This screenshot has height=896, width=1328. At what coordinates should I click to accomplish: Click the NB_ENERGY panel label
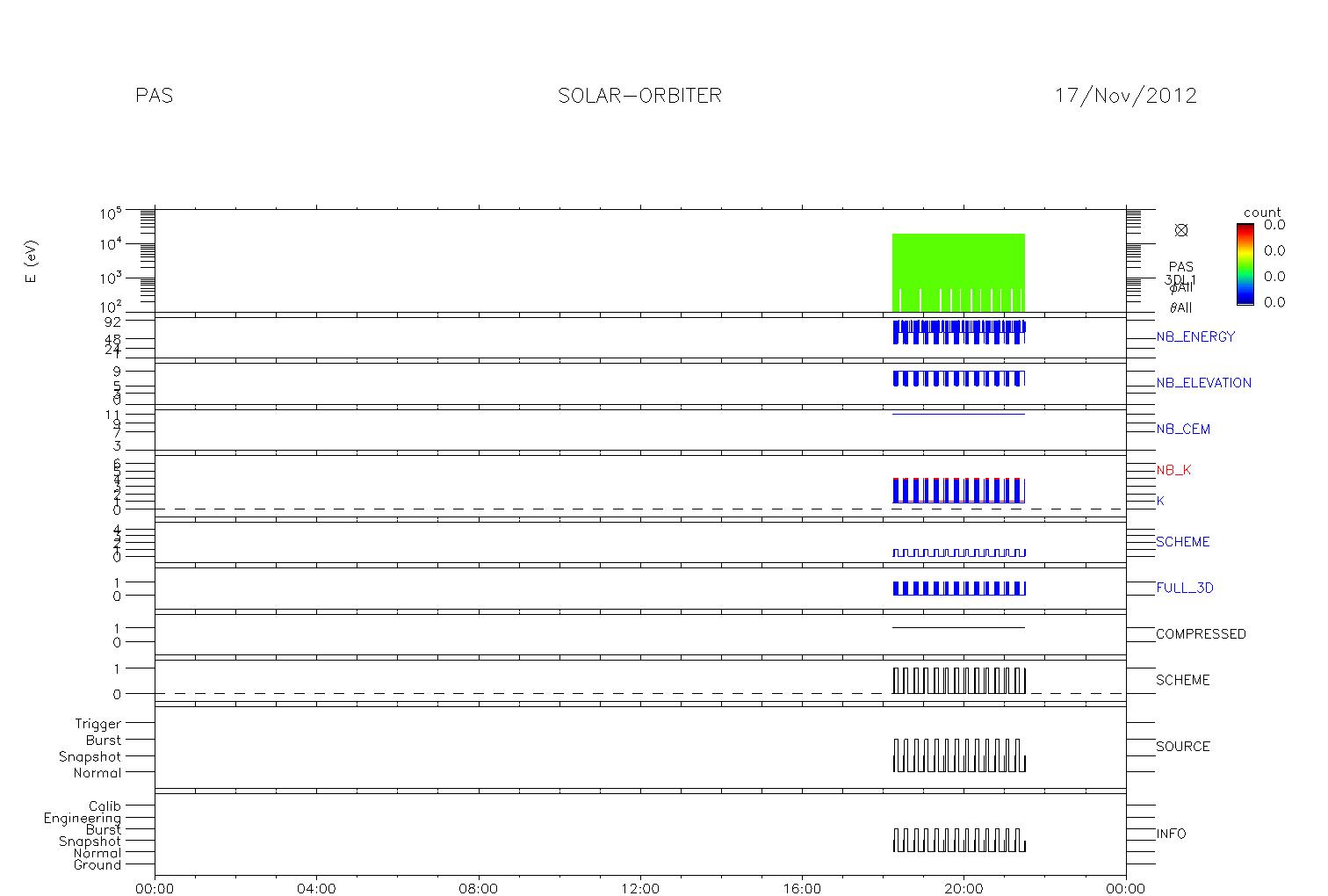pos(1195,336)
